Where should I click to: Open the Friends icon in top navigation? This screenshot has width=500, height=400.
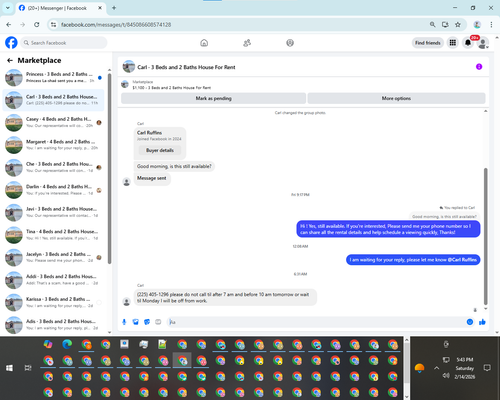click(247, 43)
